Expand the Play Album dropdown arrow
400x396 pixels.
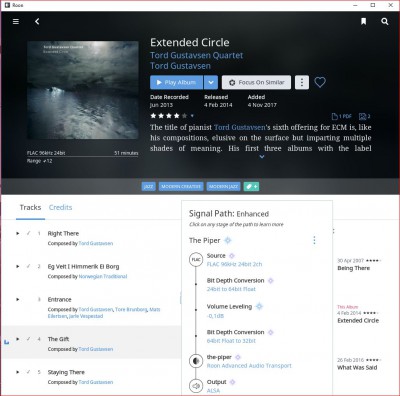[211, 82]
